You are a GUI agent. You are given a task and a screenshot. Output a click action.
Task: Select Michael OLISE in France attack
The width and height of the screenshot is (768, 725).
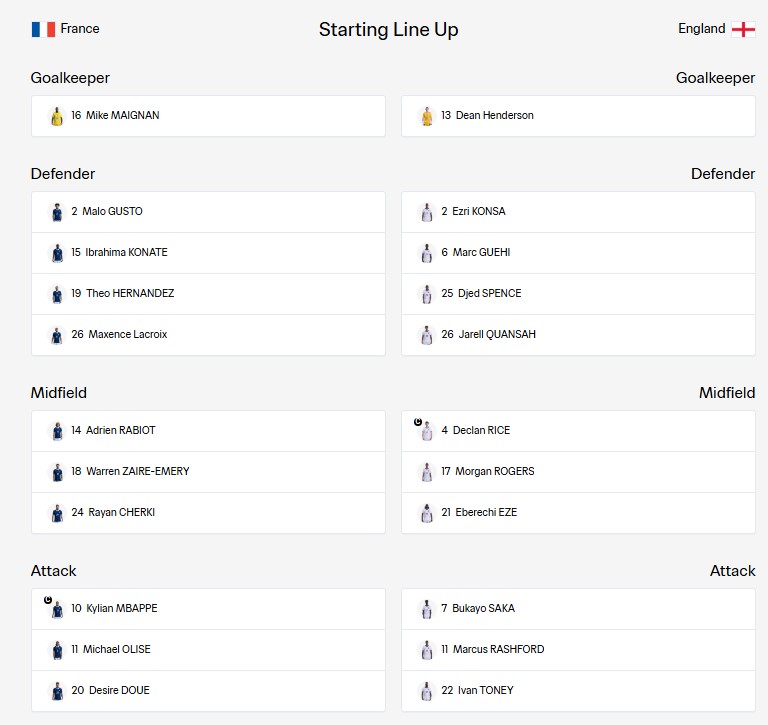point(208,650)
